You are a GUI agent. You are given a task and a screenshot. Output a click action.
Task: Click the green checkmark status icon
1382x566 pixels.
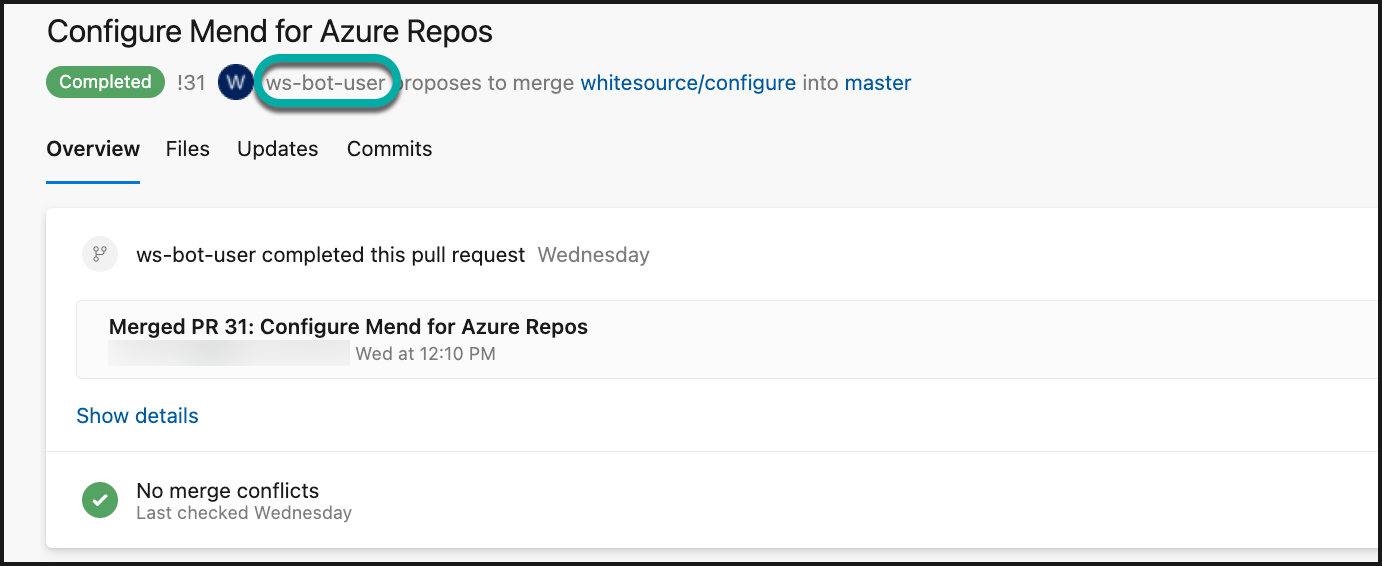[100, 501]
